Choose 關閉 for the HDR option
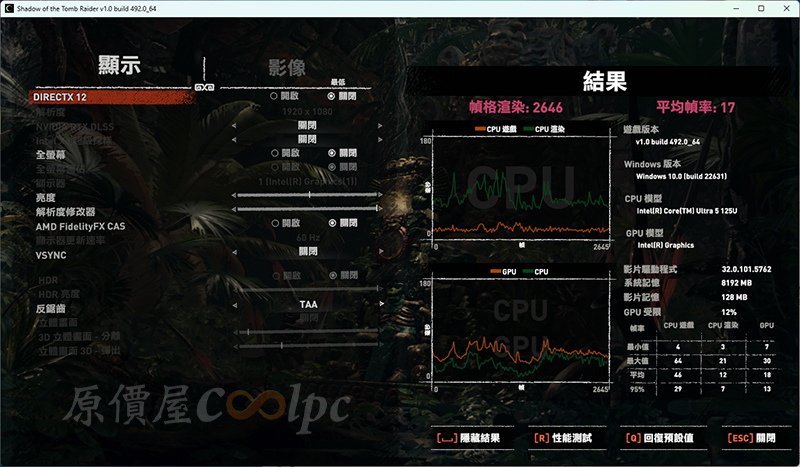 (343, 276)
